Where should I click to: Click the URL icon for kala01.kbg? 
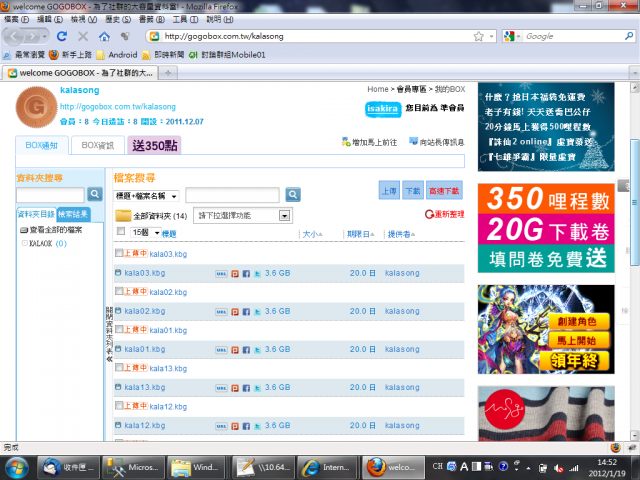[x=221, y=350]
